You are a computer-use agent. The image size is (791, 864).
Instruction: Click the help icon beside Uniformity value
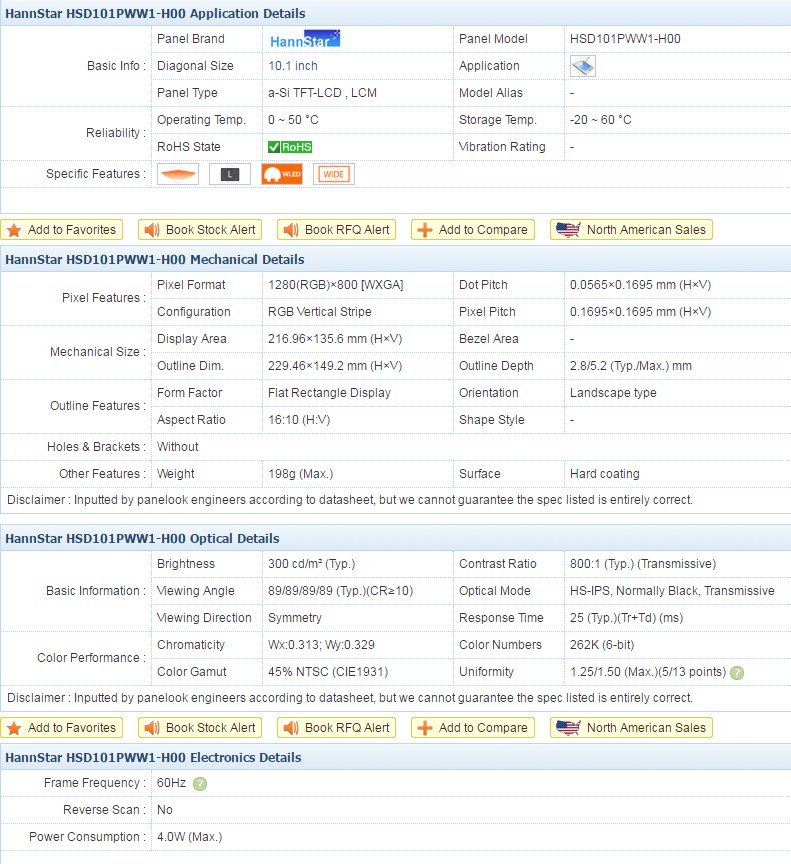[737, 673]
